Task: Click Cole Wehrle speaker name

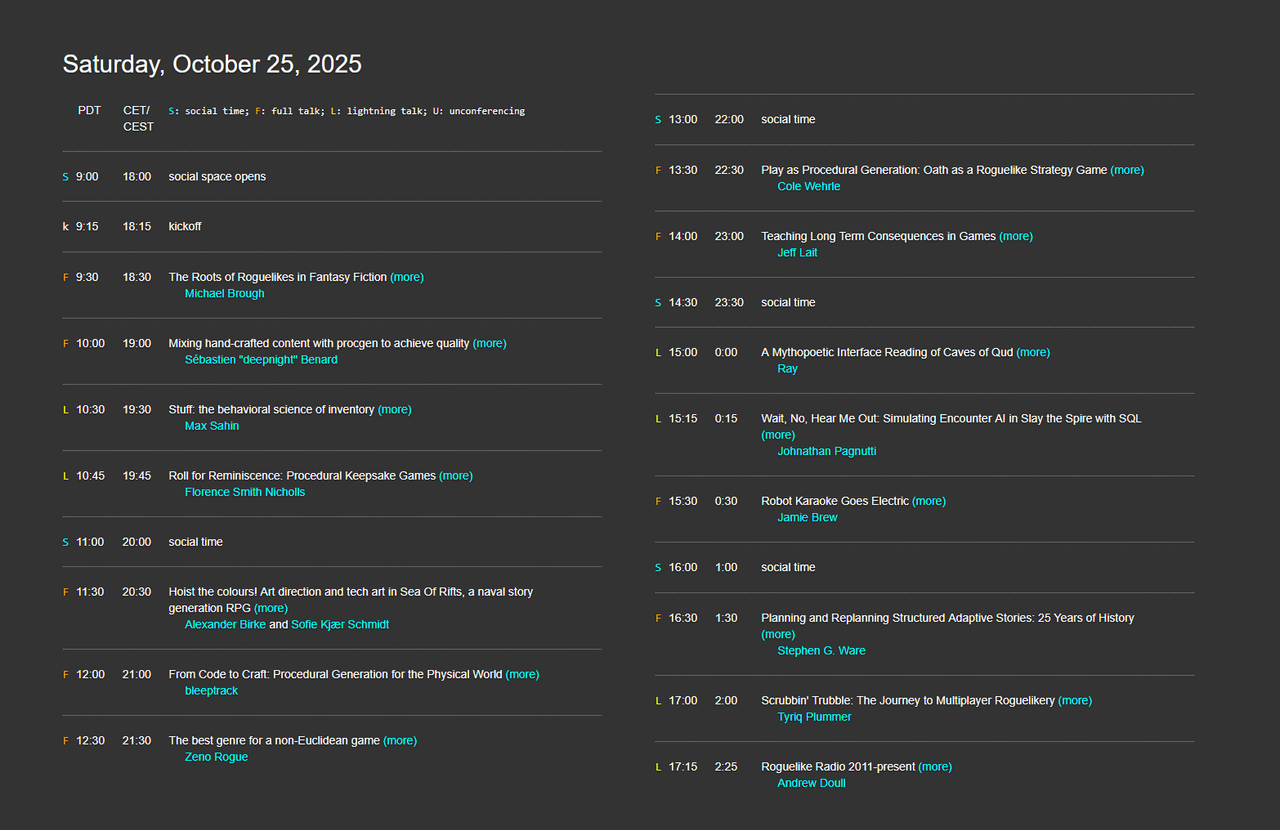Action: pos(809,187)
